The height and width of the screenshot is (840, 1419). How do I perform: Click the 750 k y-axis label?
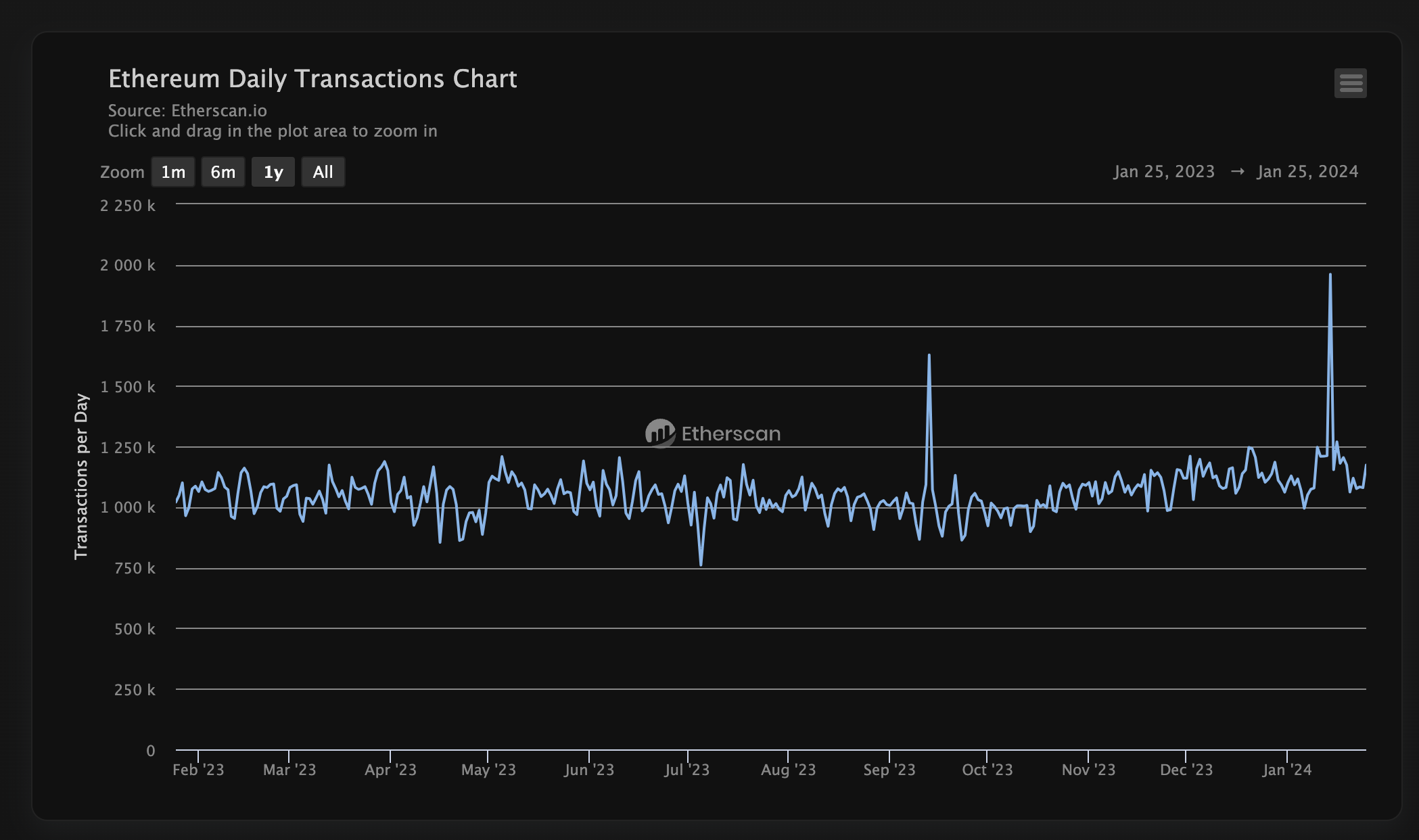coord(135,568)
